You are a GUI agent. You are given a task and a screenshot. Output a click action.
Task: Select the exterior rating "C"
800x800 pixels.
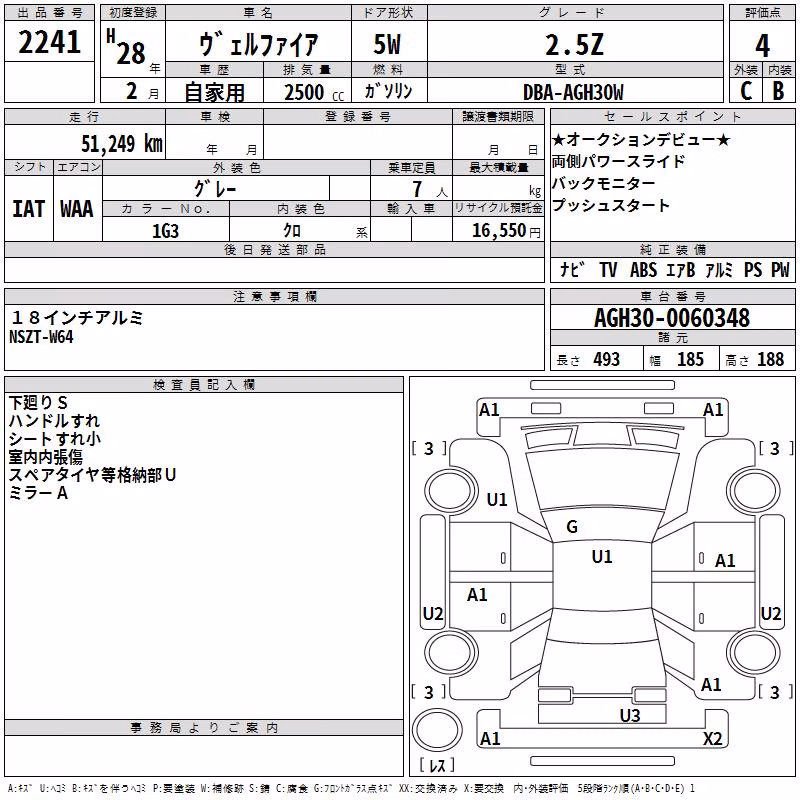coord(745,91)
